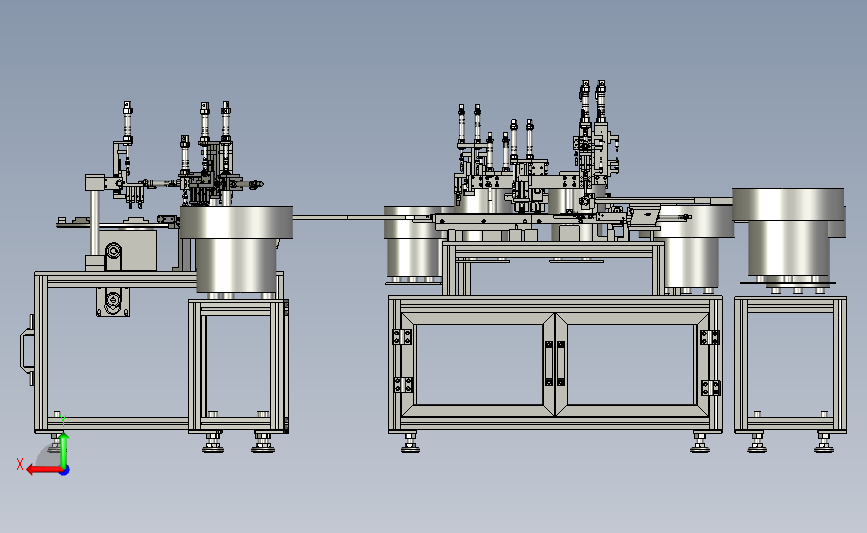Viewport: 867px width, 533px height.
Task: Pick the lower-left hinge of the center cabinet
Action: [403, 385]
